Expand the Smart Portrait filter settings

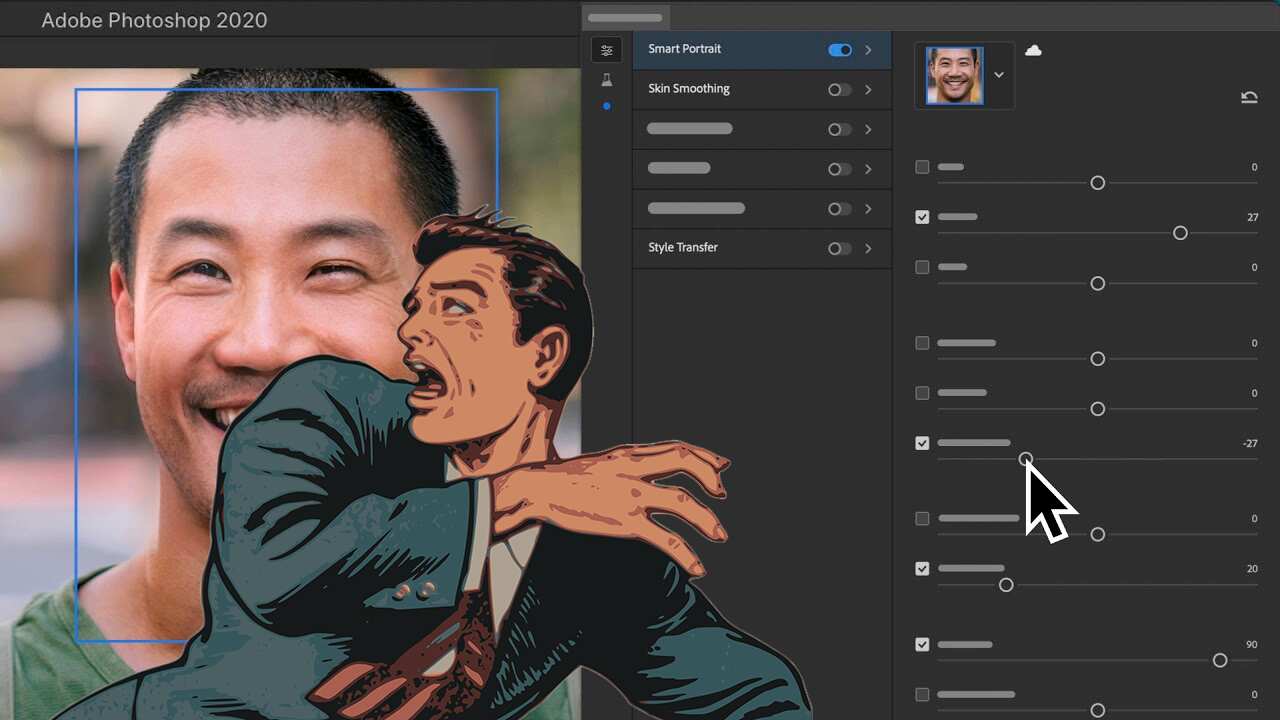[x=867, y=49]
